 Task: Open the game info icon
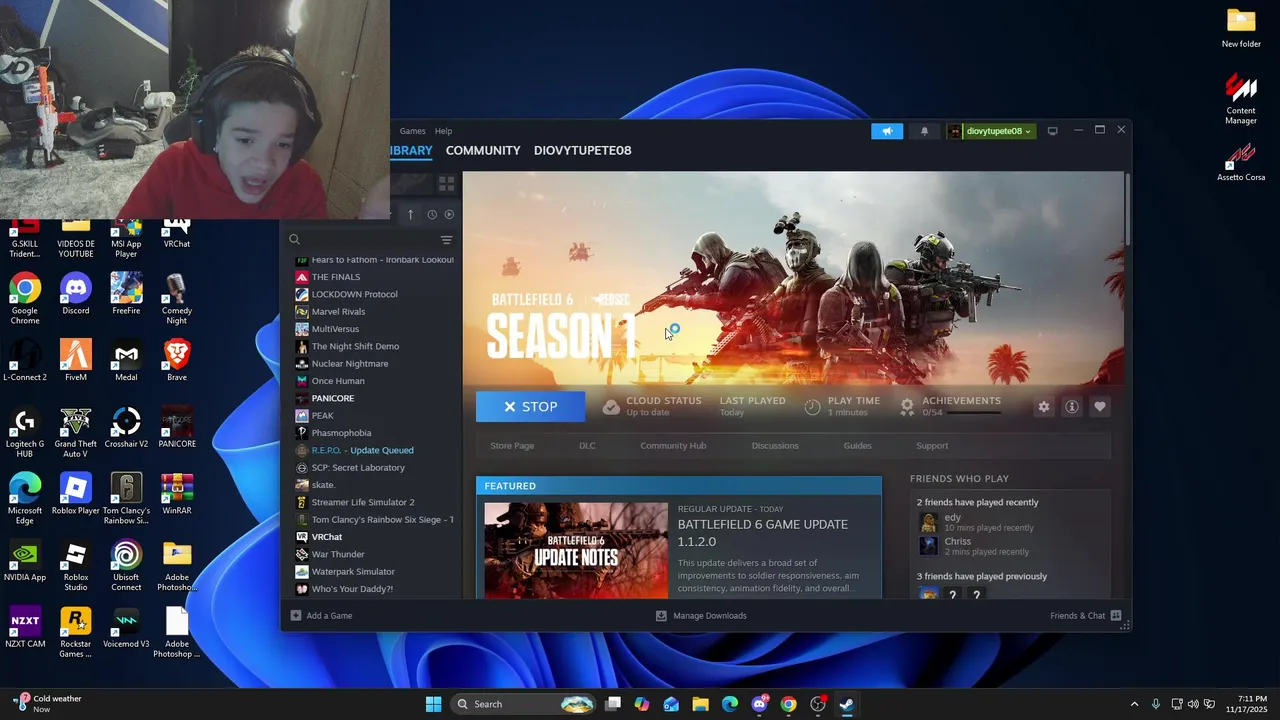tap(1072, 407)
